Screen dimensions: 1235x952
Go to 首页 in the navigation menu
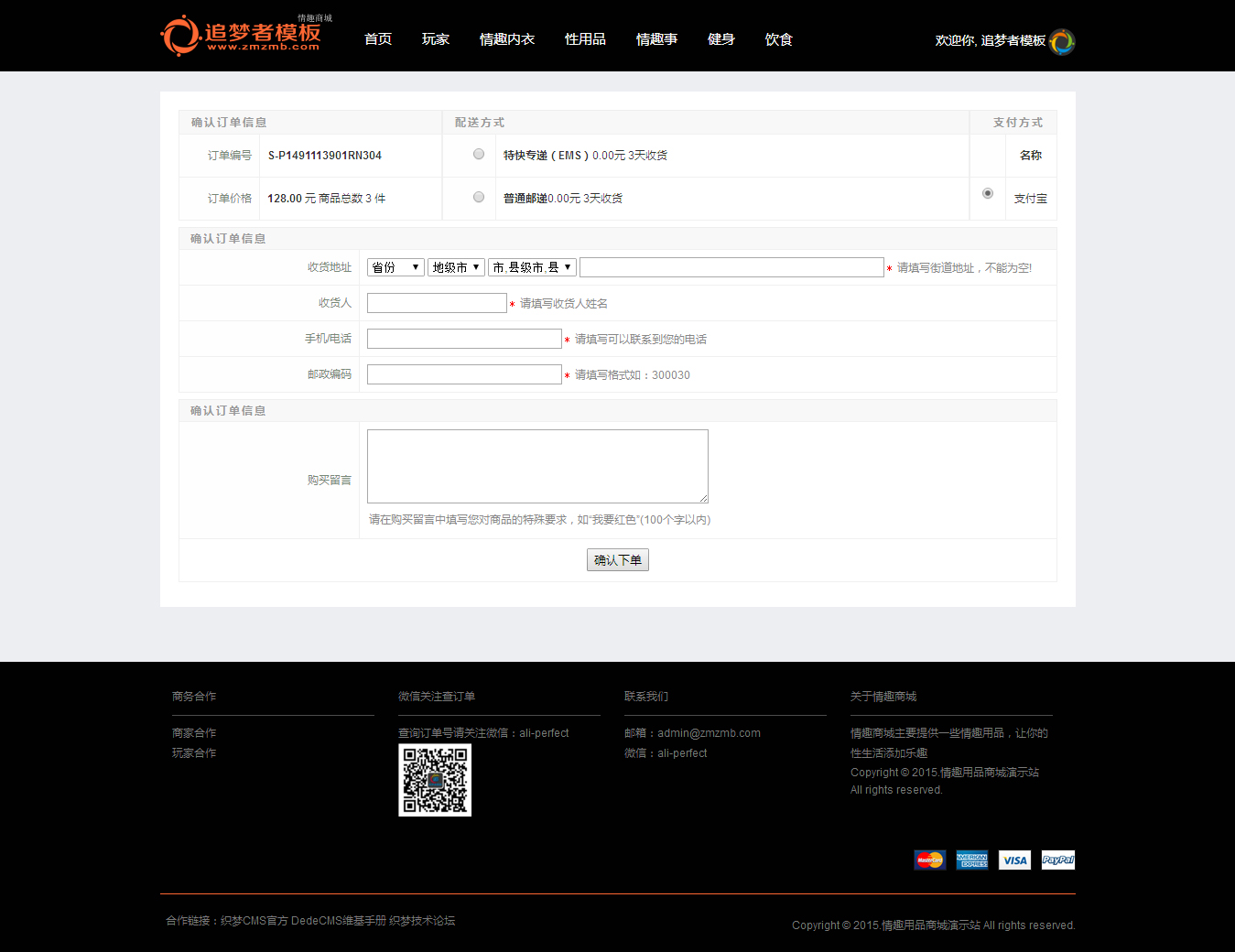378,39
